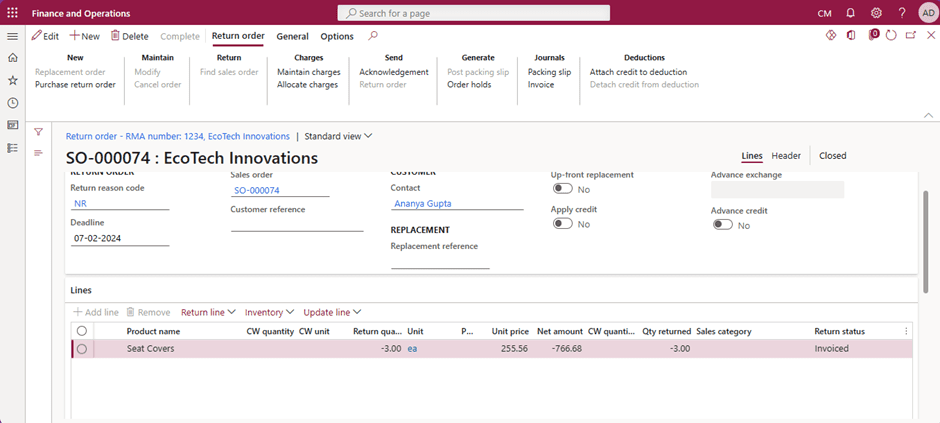The height and width of the screenshot is (423, 940).
Task: Click the Home icon in sidebar
Action: point(12,58)
